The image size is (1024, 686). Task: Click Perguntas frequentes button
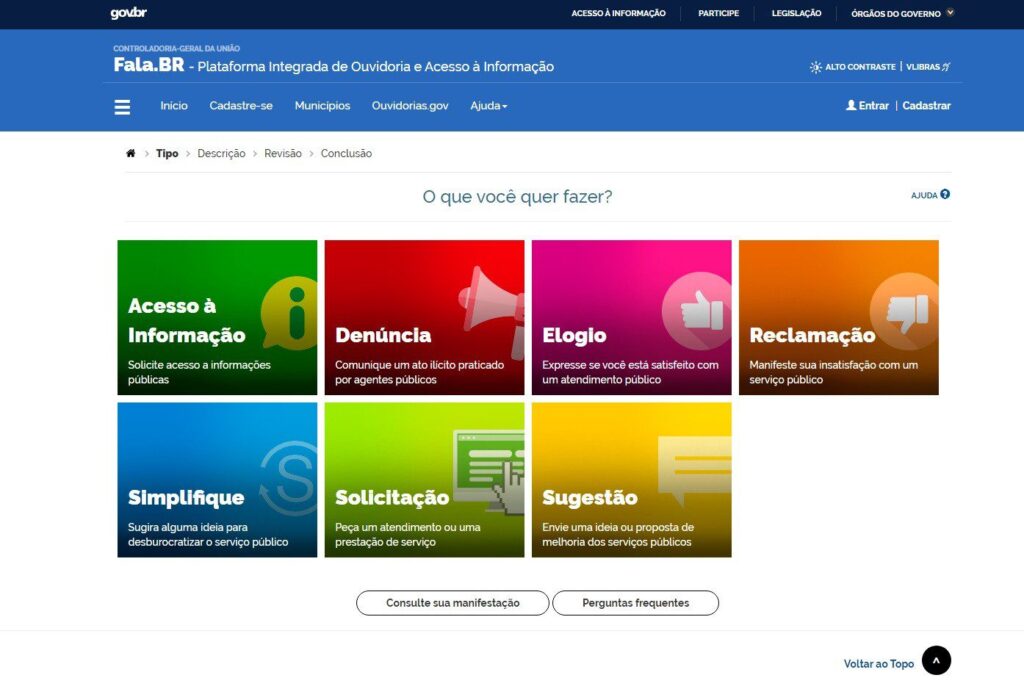click(x=635, y=603)
